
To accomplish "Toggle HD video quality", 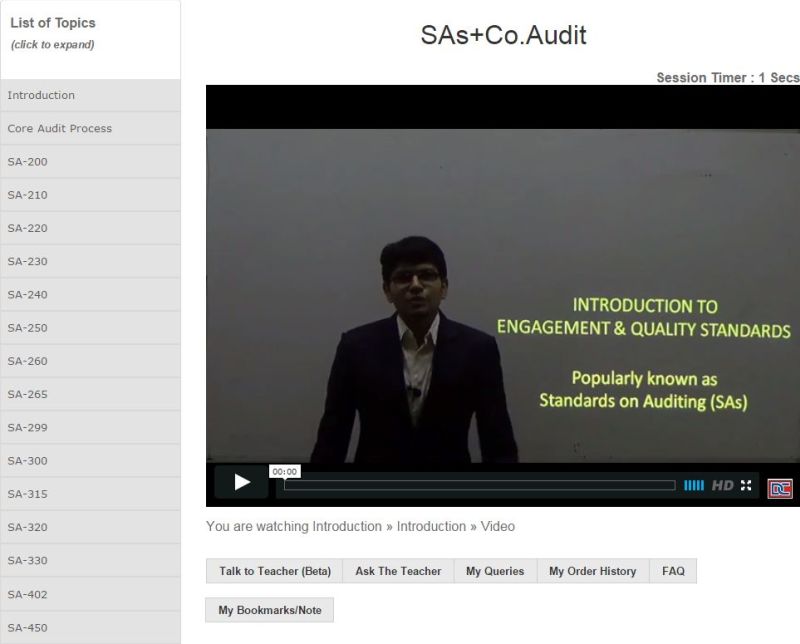I will pos(722,485).
